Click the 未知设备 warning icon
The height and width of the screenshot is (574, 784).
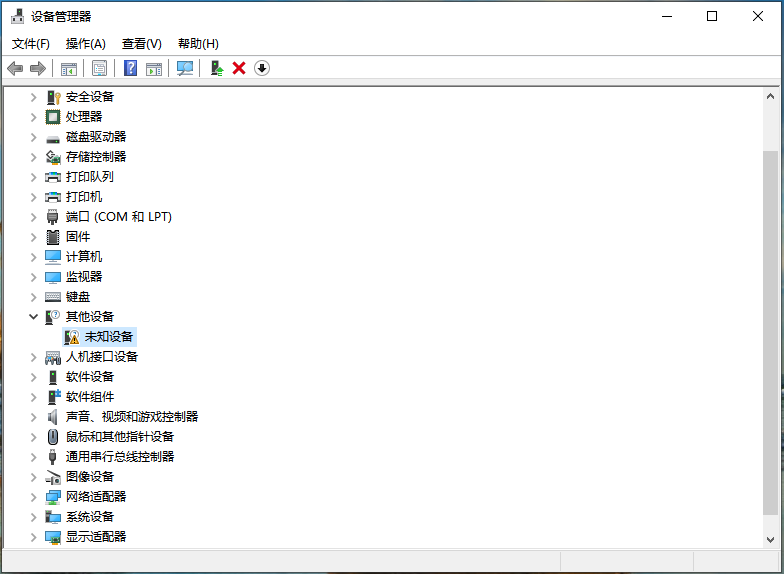(72, 337)
